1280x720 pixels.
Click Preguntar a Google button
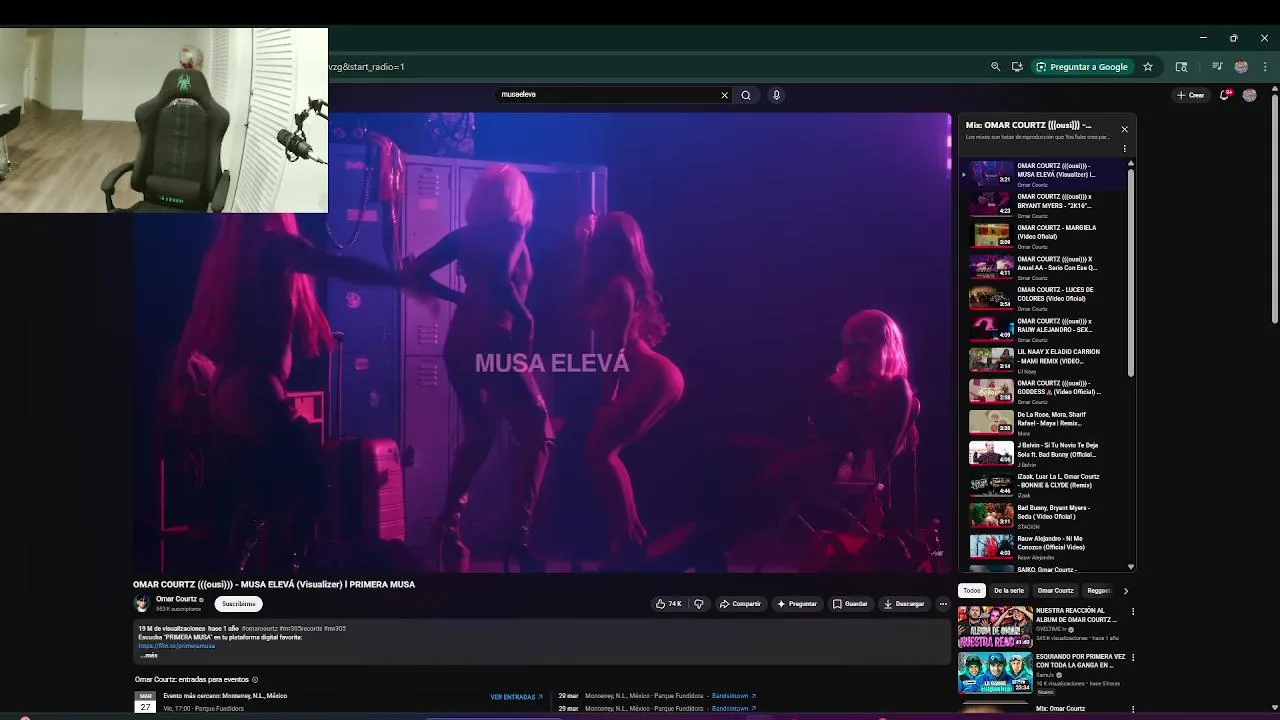click(x=1081, y=67)
